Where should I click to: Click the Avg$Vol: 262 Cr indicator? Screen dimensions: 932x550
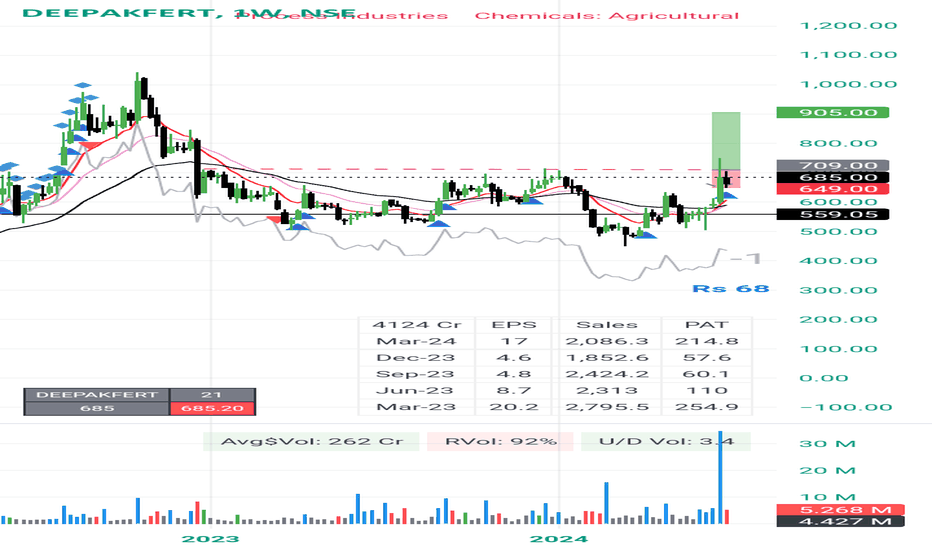pos(311,441)
